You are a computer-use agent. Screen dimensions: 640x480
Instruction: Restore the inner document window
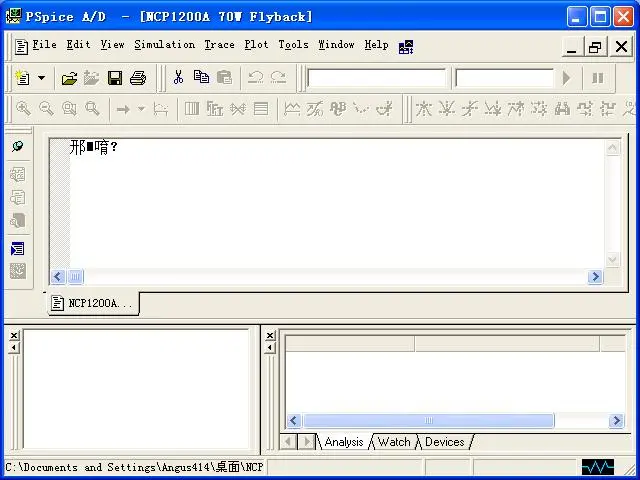(596, 47)
